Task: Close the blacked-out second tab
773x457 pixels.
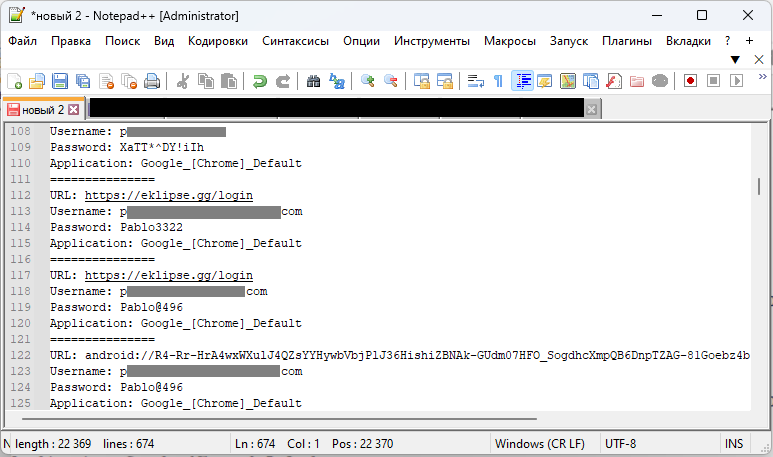Action: [x=592, y=109]
